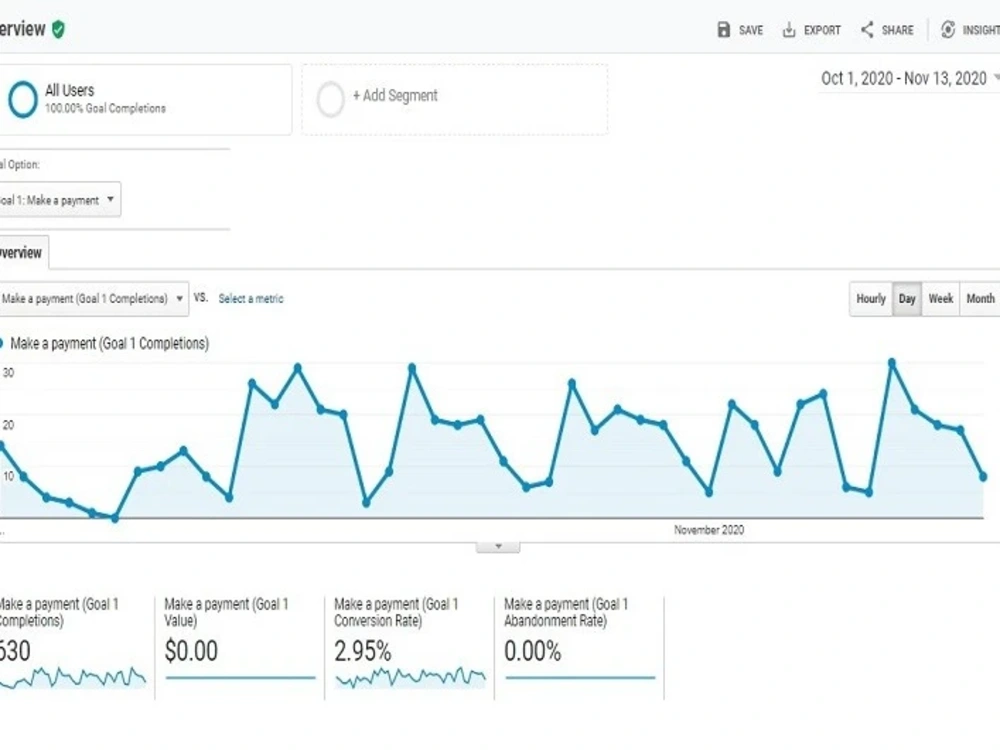Select the Hourly granularity
Image resolution: width=1000 pixels, height=750 pixels.
click(x=871, y=298)
